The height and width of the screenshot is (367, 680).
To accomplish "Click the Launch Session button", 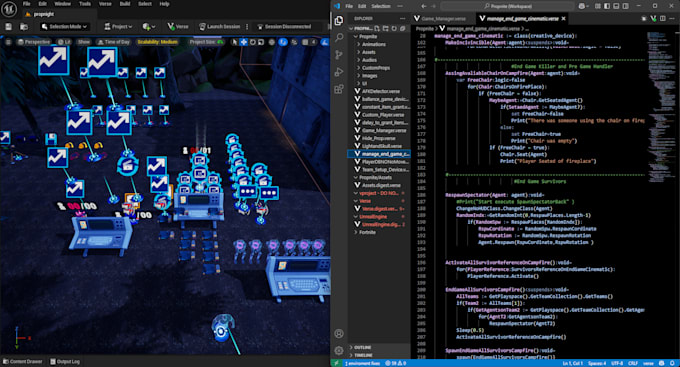I will 219,26.
